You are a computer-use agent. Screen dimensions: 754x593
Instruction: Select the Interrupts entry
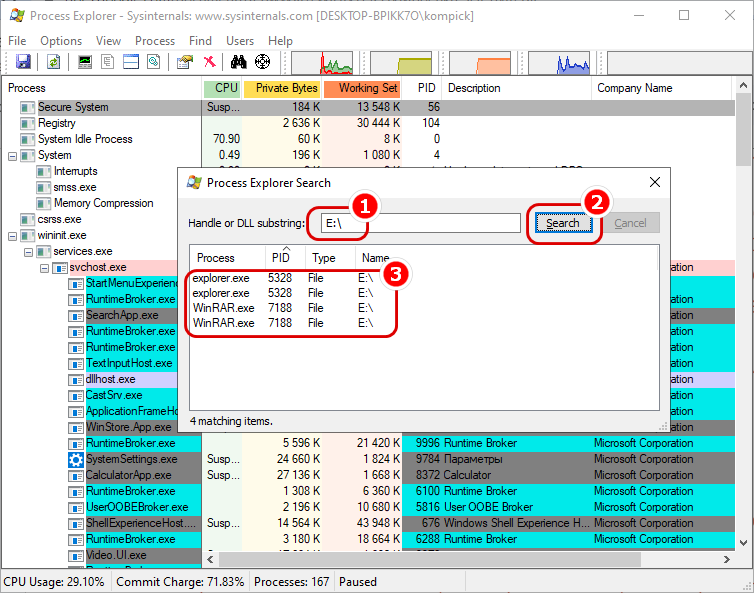coord(75,171)
